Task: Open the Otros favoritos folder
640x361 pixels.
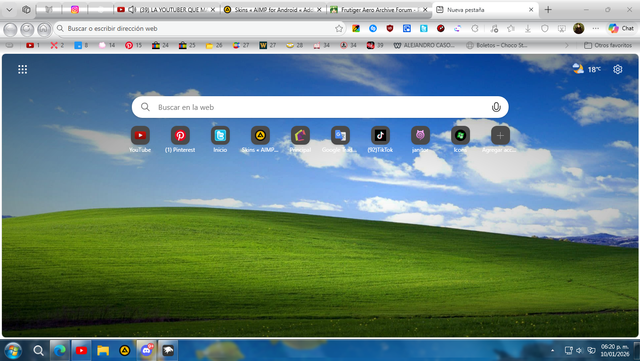Action: coord(608,45)
